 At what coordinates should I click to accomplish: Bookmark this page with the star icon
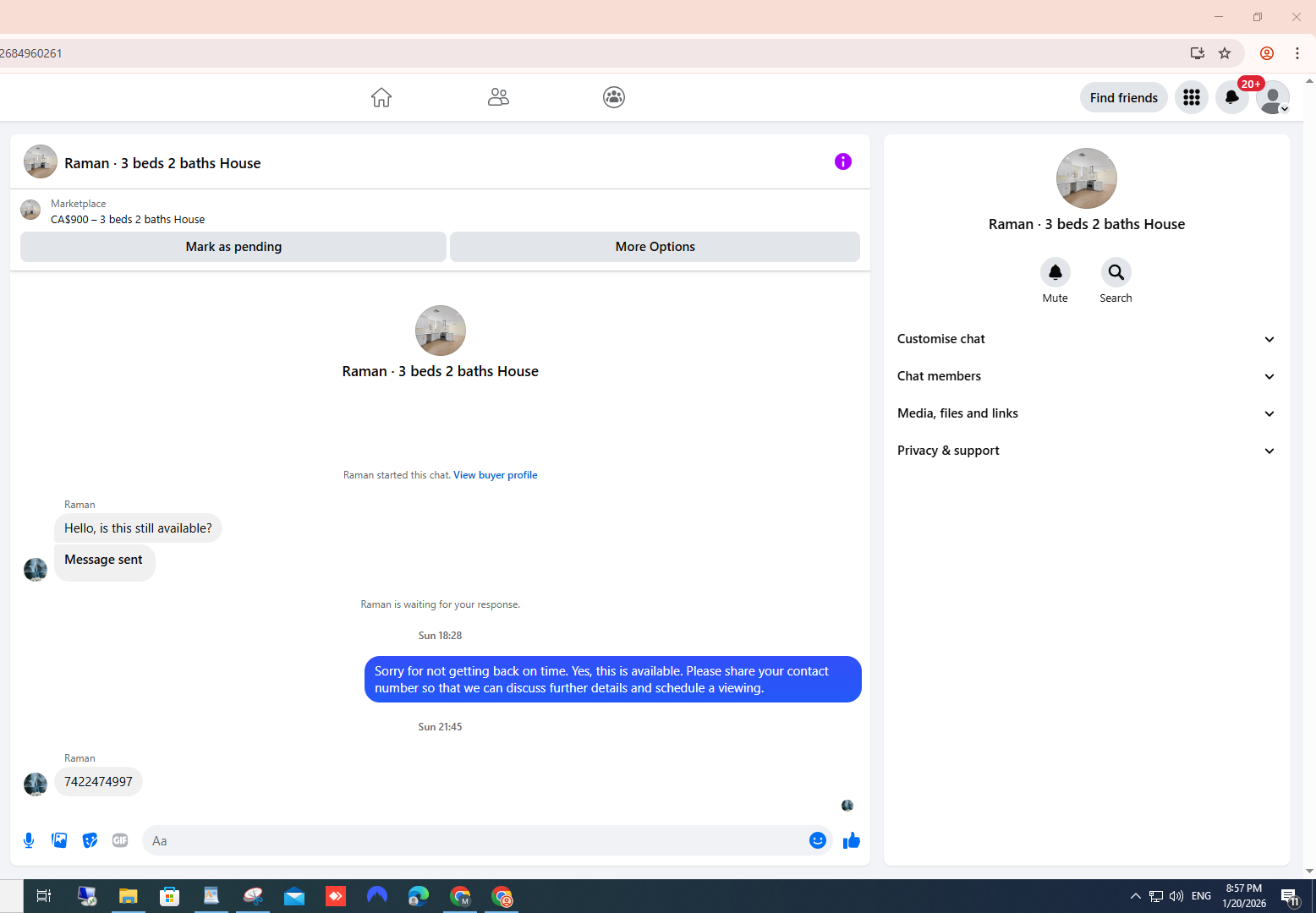1225,53
